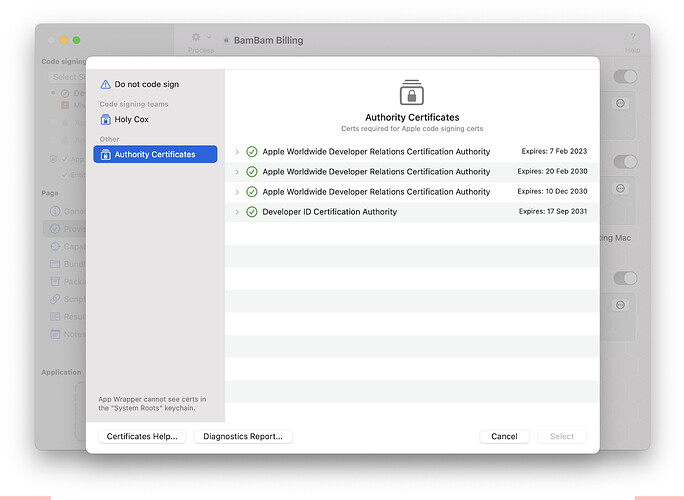The image size is (684, 500).
Task: Click the third ellipsis button in main window
Action: coord(620,305)
